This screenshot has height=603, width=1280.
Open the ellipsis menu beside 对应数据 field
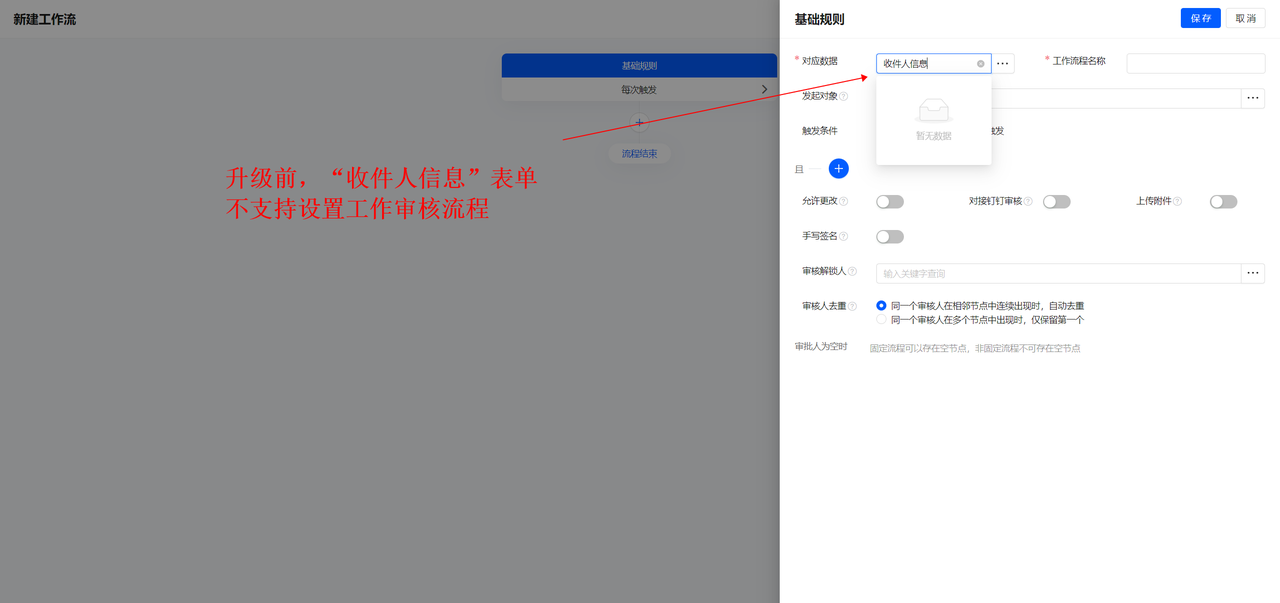click(x=1003, y=63)
